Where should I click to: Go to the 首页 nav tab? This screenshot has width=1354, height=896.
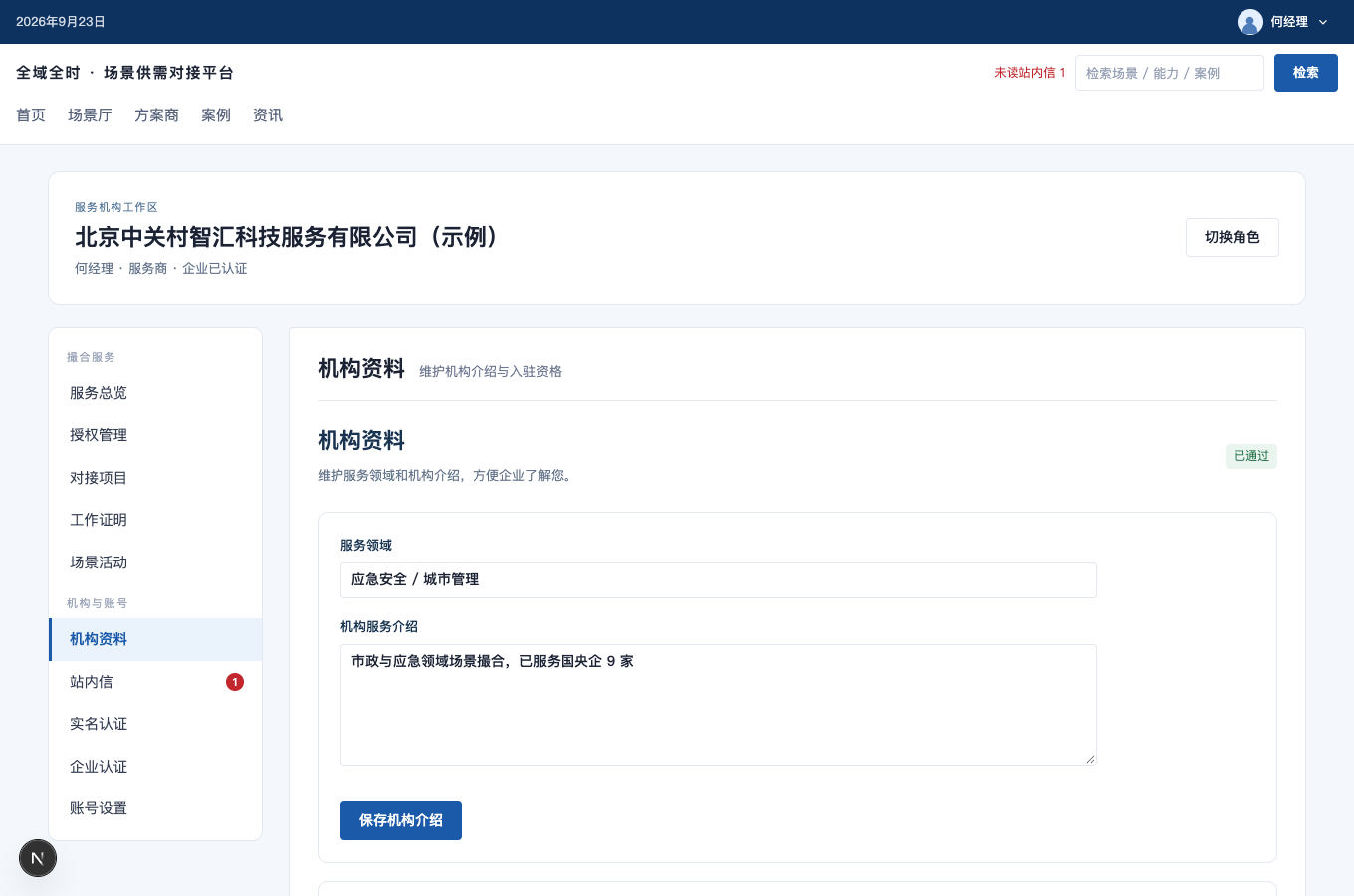coord(31,115)
